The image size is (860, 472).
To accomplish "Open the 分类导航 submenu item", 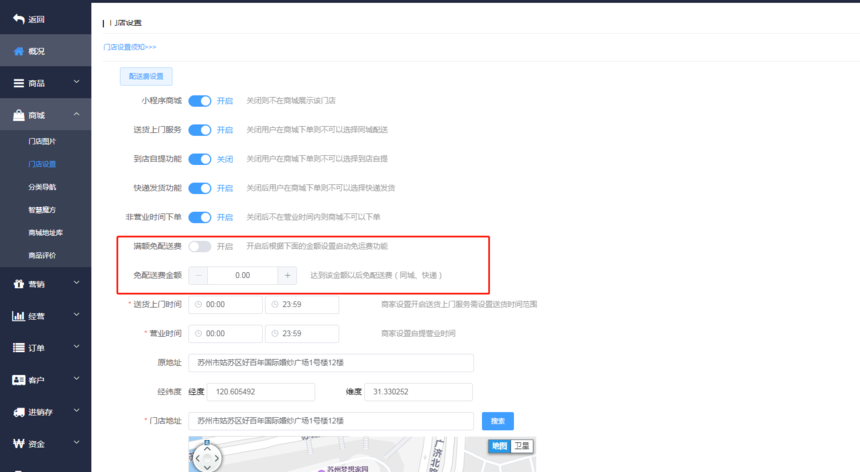I will [x=43, y=187].
